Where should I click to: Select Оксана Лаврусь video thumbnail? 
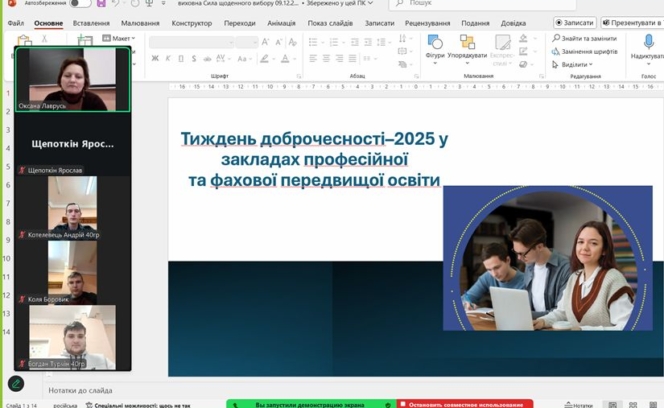(x=72, y=79)
